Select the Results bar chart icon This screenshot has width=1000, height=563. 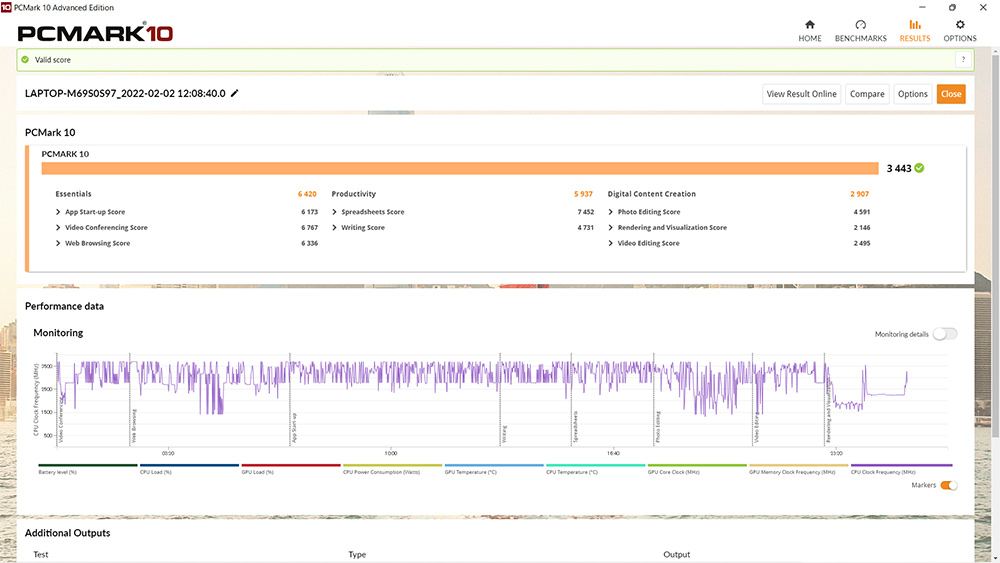(x=914, y=25)
